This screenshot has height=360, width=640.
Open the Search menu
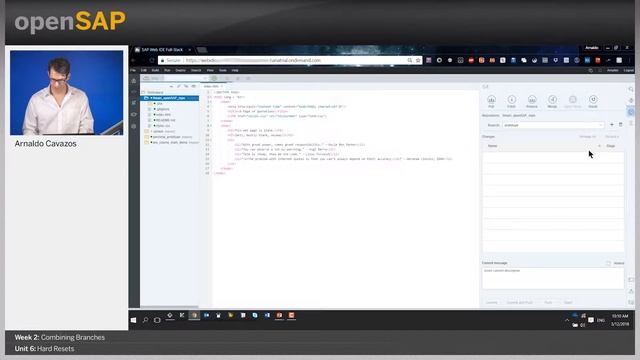pos(196,70)
